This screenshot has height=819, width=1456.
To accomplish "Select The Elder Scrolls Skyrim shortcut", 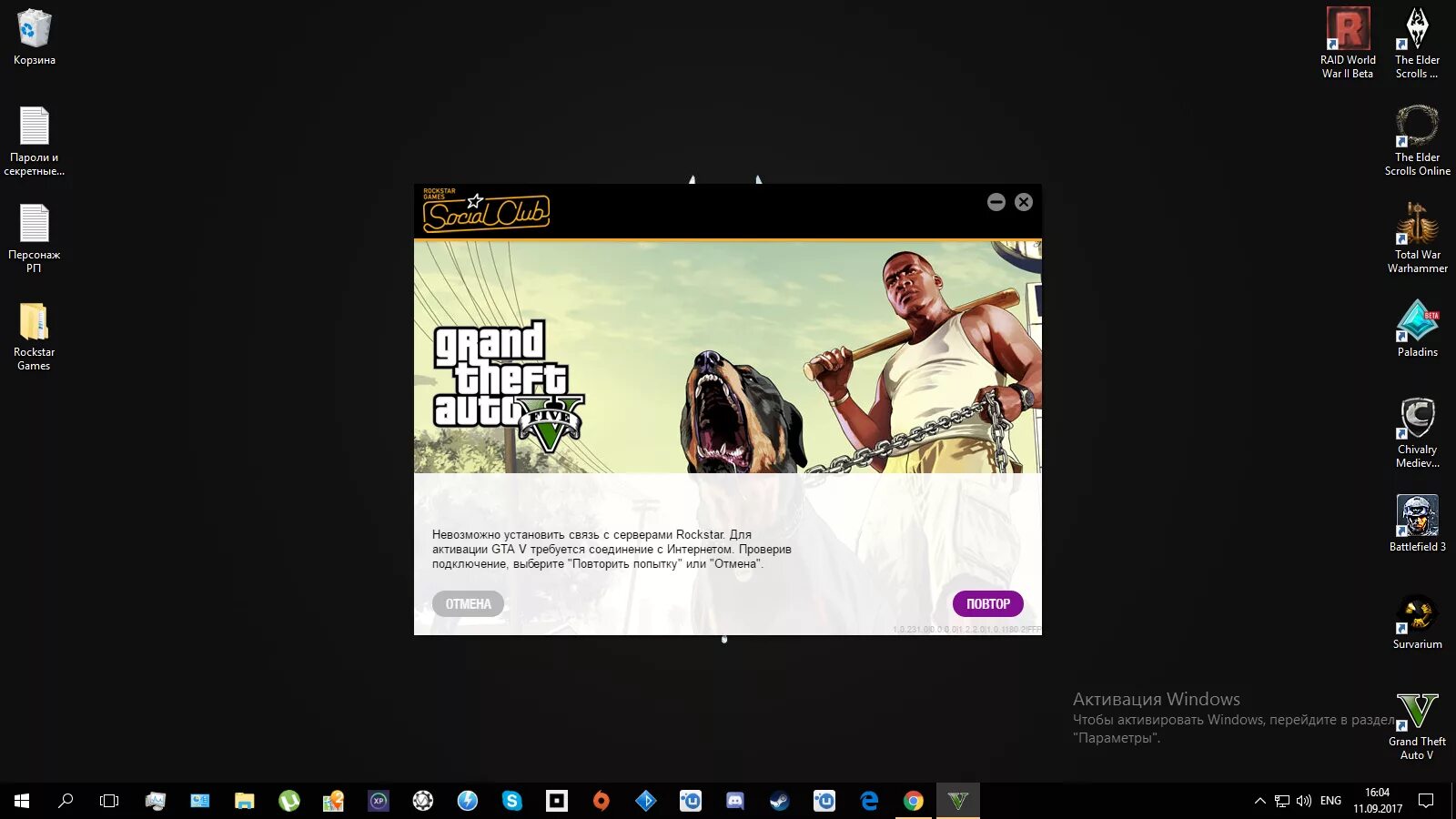I will click(1418, 43).
